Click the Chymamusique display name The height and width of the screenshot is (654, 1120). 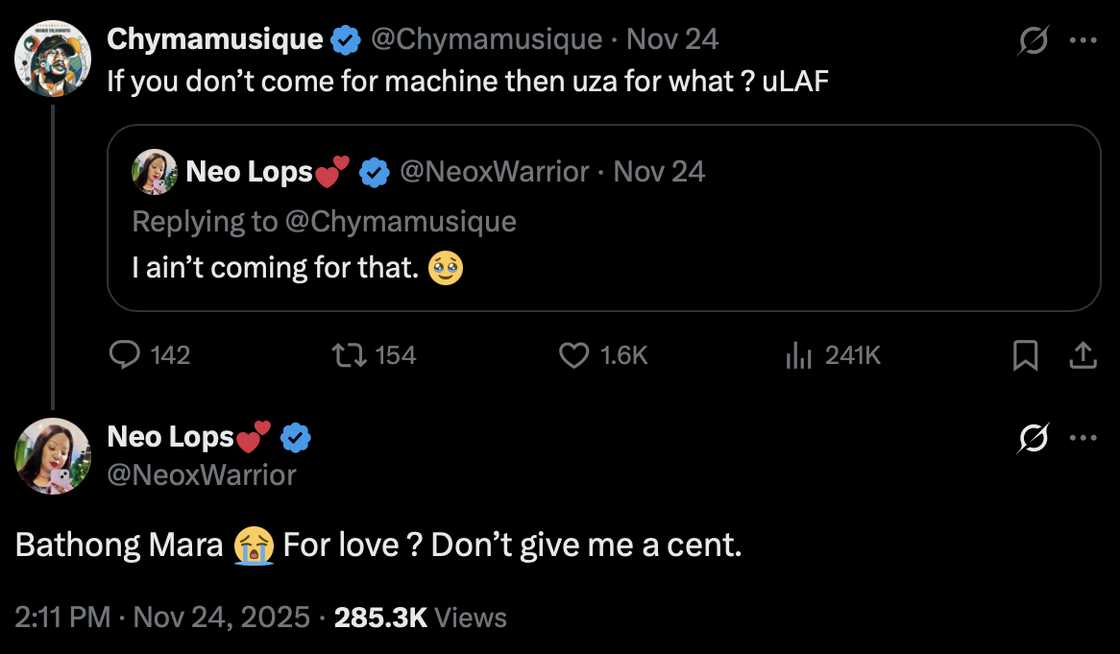point(214,39)
